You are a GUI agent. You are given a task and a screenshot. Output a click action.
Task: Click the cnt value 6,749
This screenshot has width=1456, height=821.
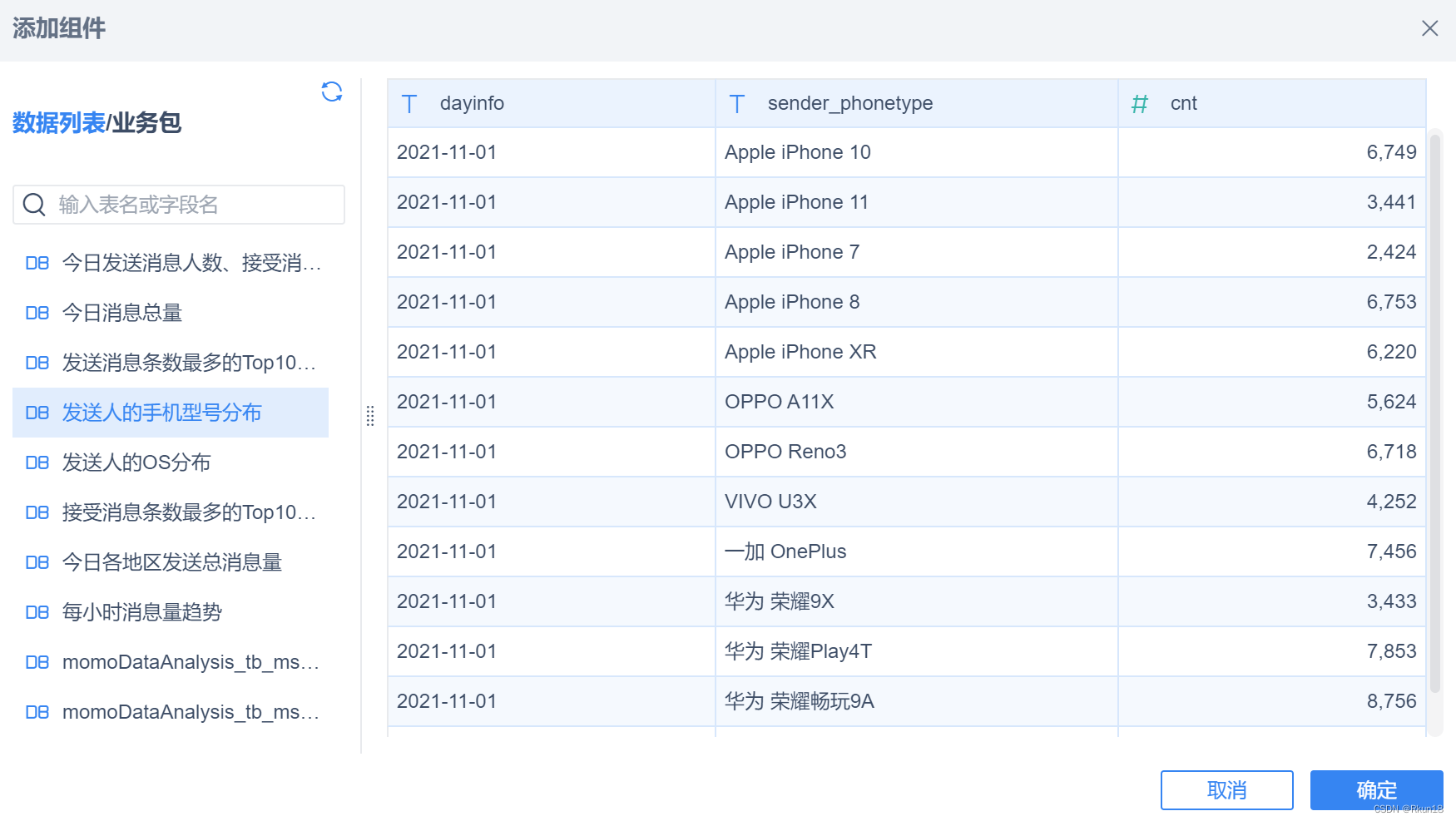(1391, 152)
